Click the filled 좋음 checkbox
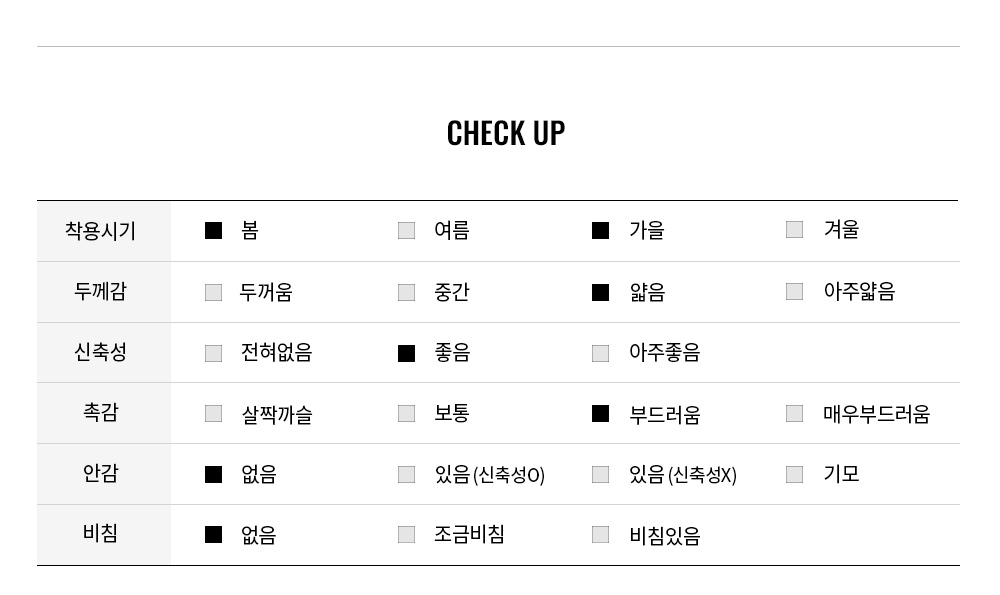The image size is (1000, 595). point(406,353)
